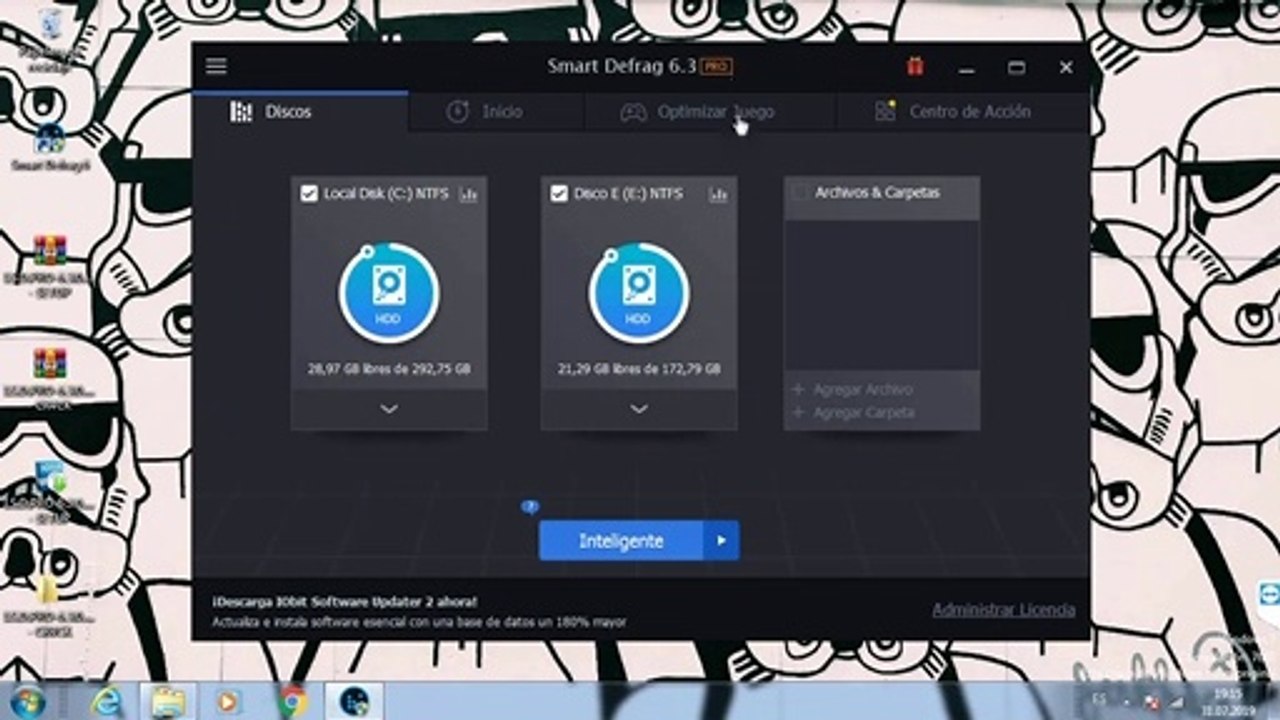
Task: Open Windows Media Player from taskbar
Action: [229, 701]
